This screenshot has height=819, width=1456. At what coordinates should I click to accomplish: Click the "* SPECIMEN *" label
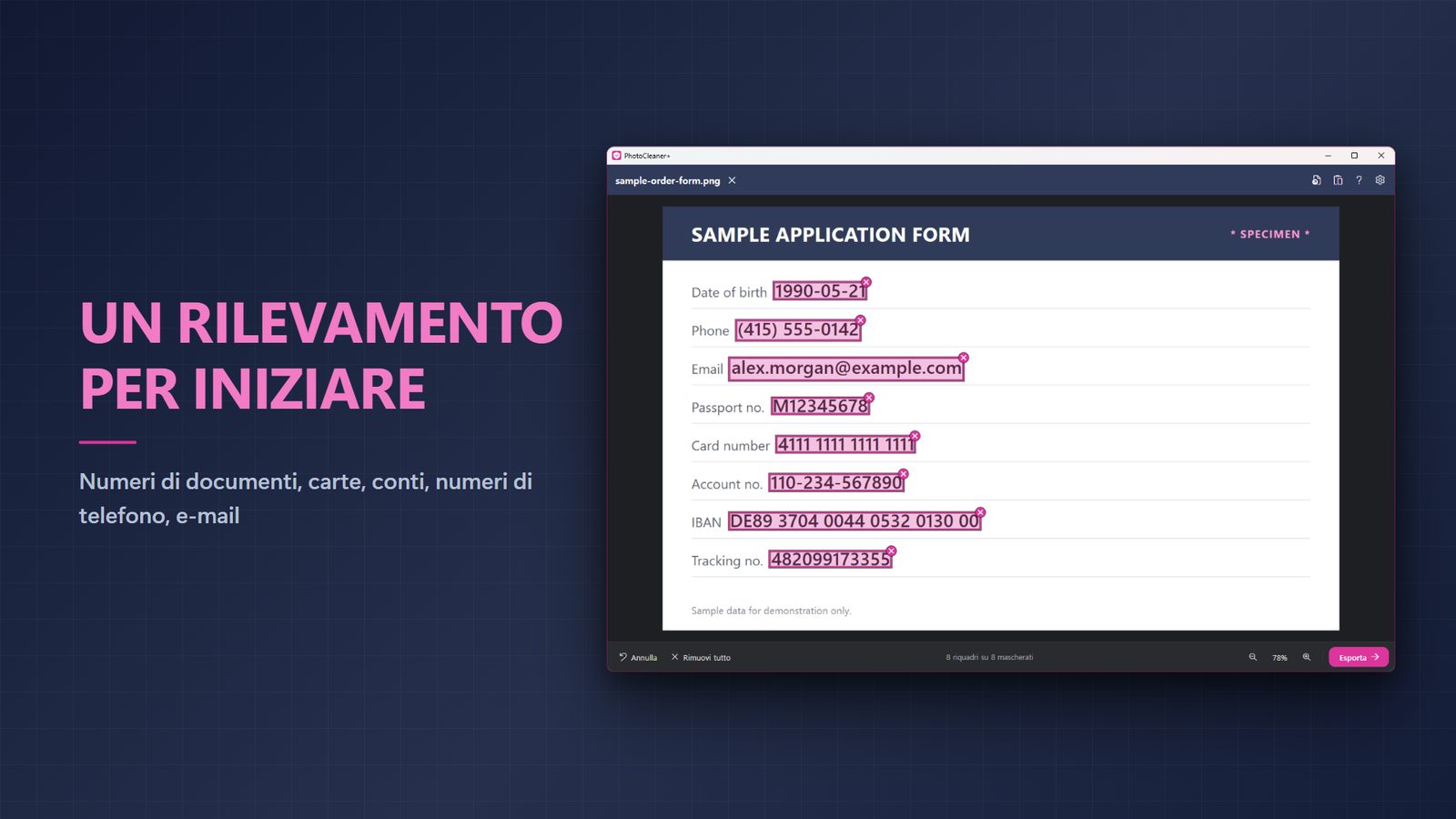coord(1270,234)
